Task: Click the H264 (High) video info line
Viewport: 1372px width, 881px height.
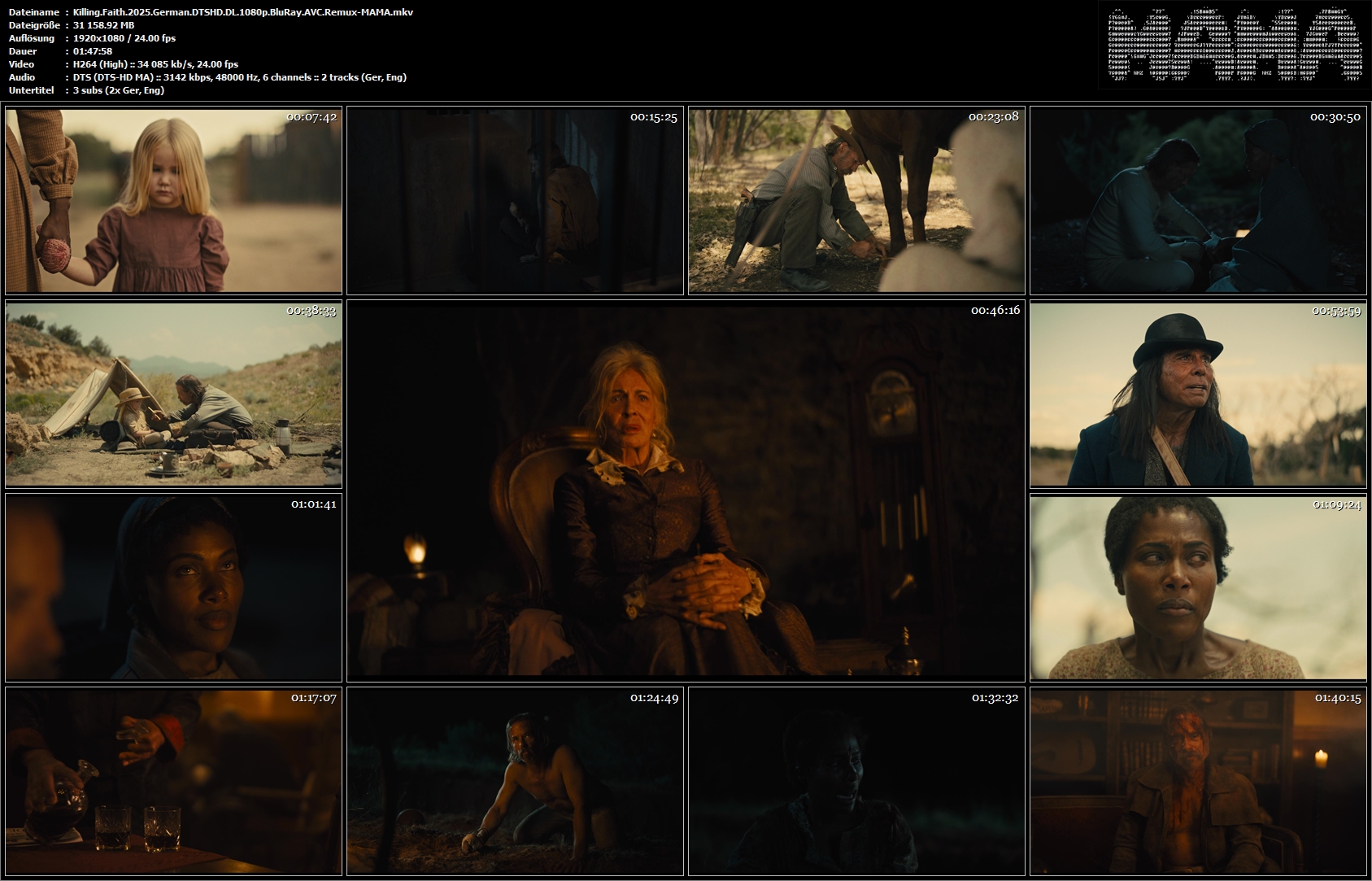Action: click(155, 64)
